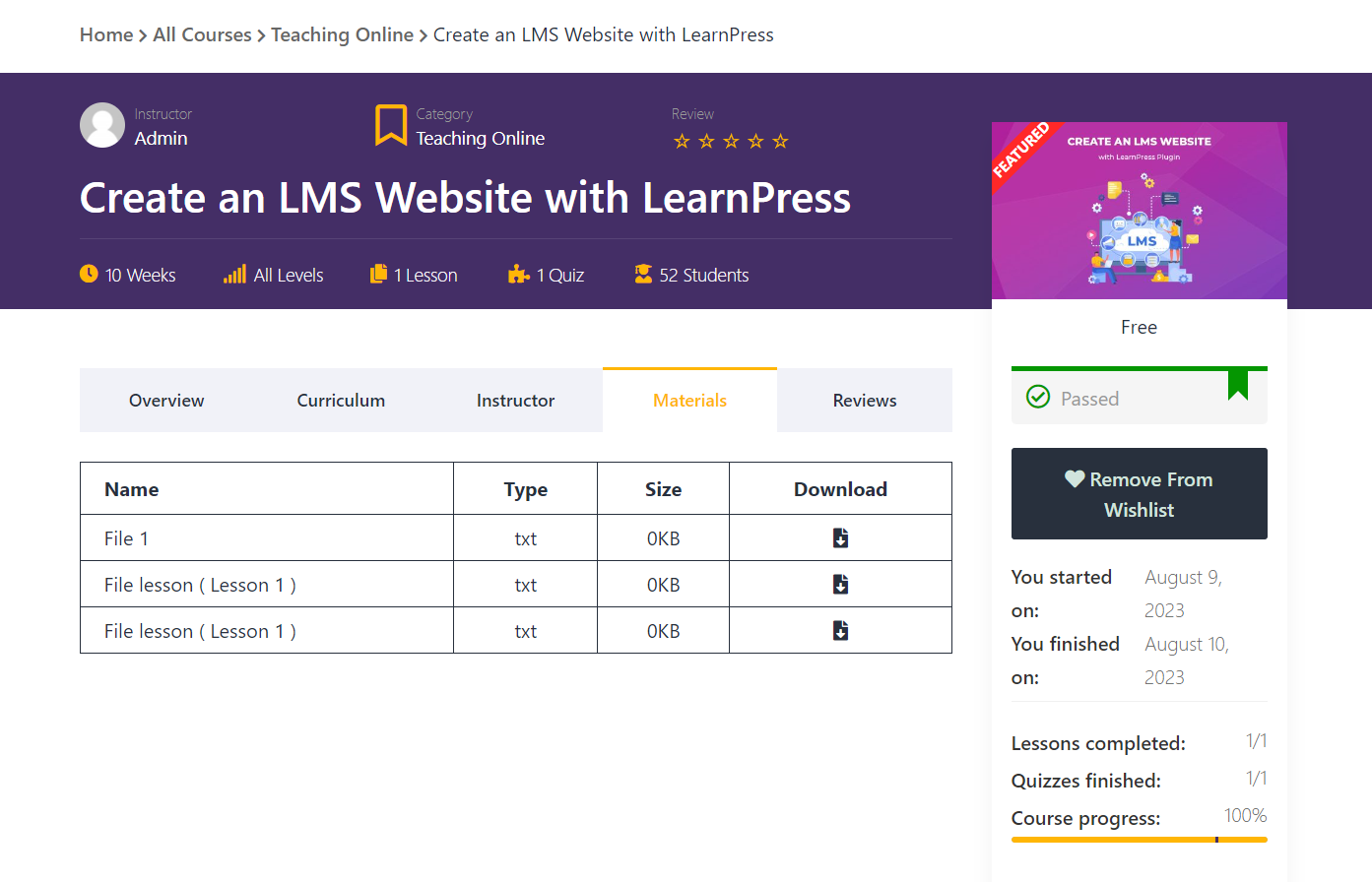Click the green Passed checkmark icon
Image resolution: width=1372 pixels, height=882 pixels.
point(1038,397)
